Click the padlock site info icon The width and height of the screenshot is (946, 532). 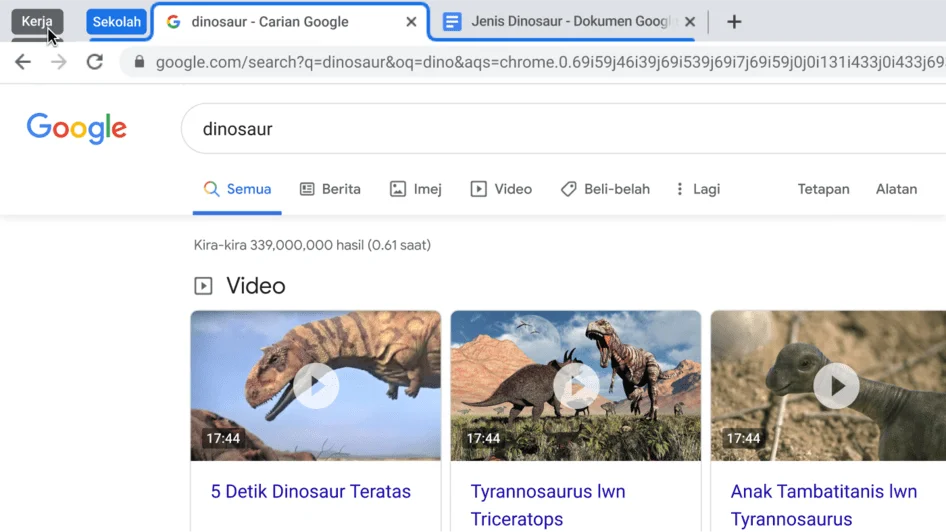(x=139, y=62)
